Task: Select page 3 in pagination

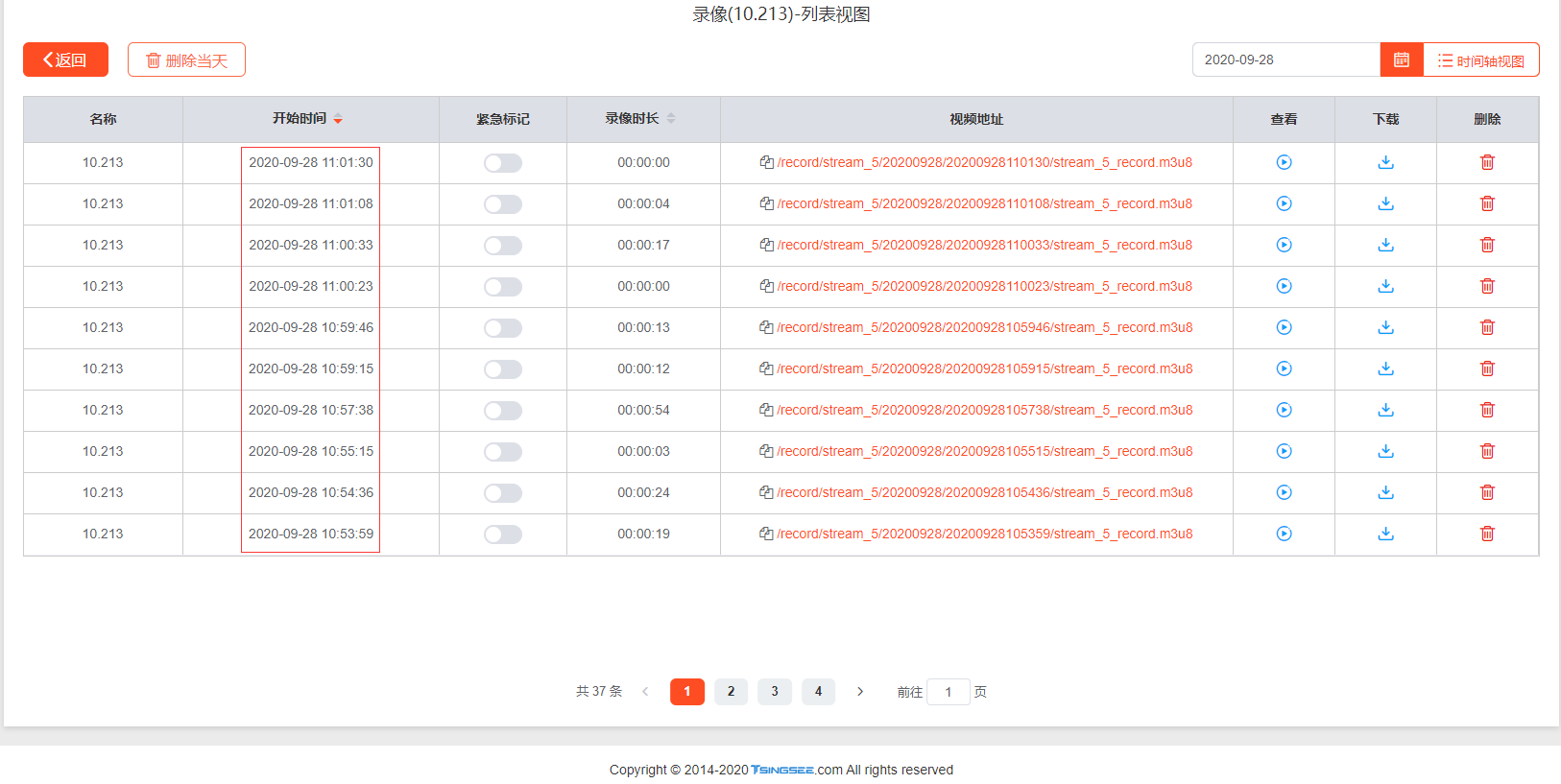Action: (775, 691)
